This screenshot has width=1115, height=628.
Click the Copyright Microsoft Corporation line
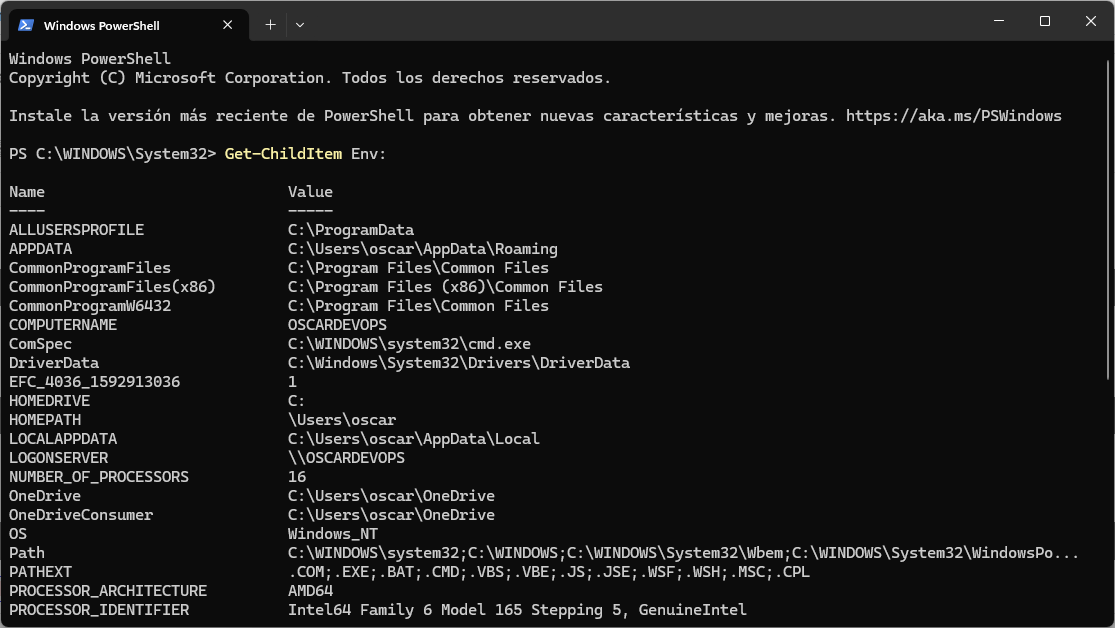tap(310, 78)
